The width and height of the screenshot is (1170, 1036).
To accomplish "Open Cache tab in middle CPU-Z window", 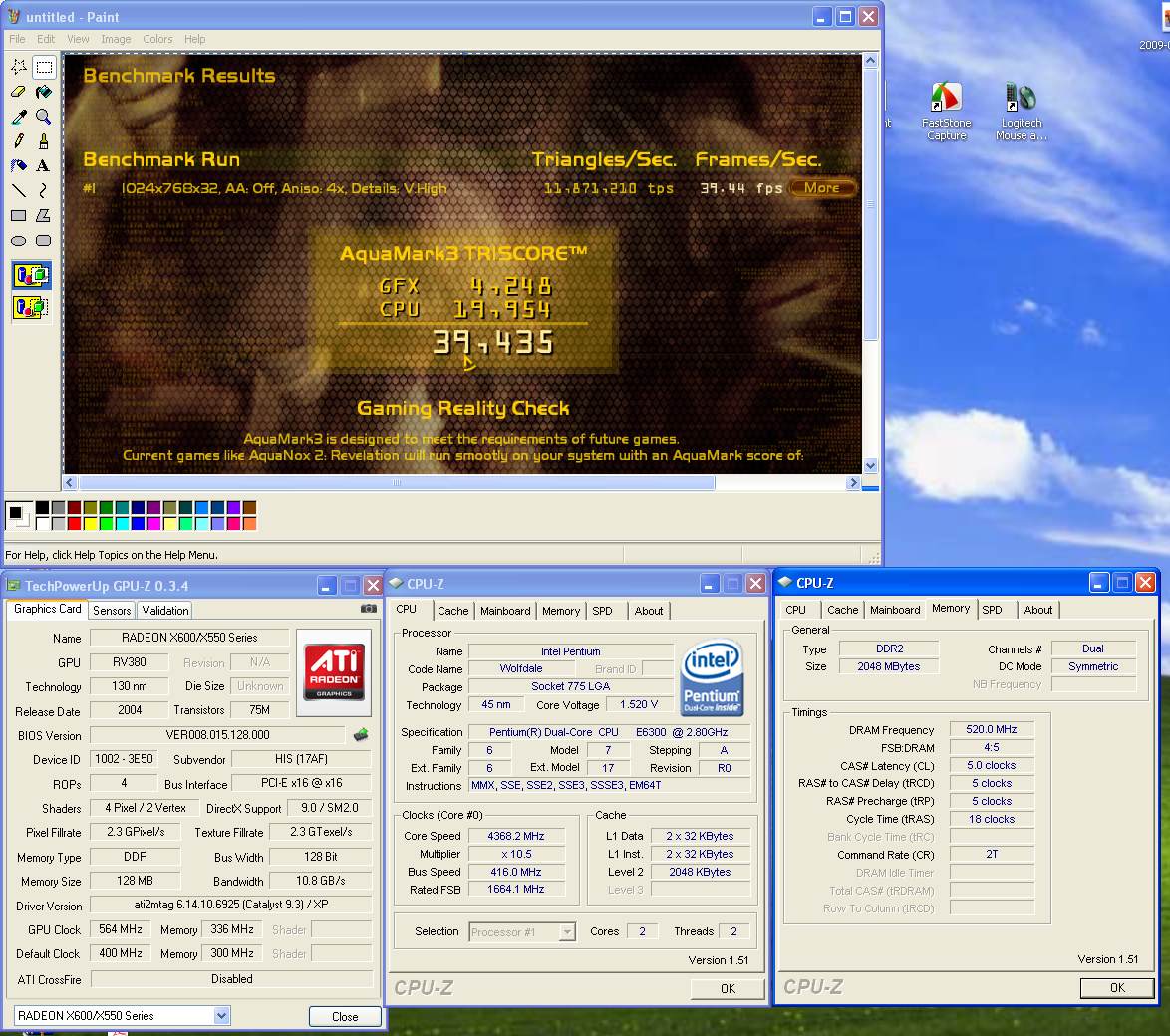I will pyautogui.click(x=452, y=610).
